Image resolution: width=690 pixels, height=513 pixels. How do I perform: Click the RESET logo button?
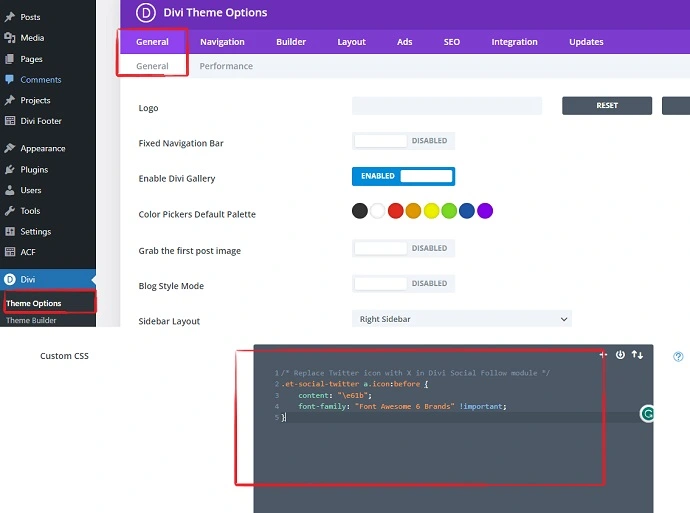coord(607,106)
